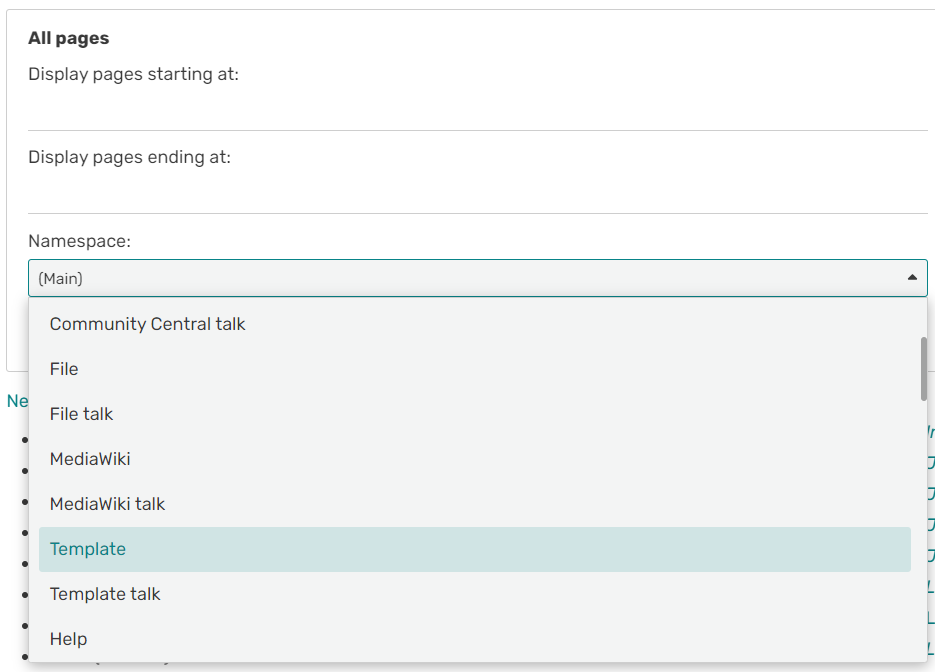This screenshot has height=672, width=935.
Task: Select the "MediaWiki" namespace option
Action: [90, 459]
